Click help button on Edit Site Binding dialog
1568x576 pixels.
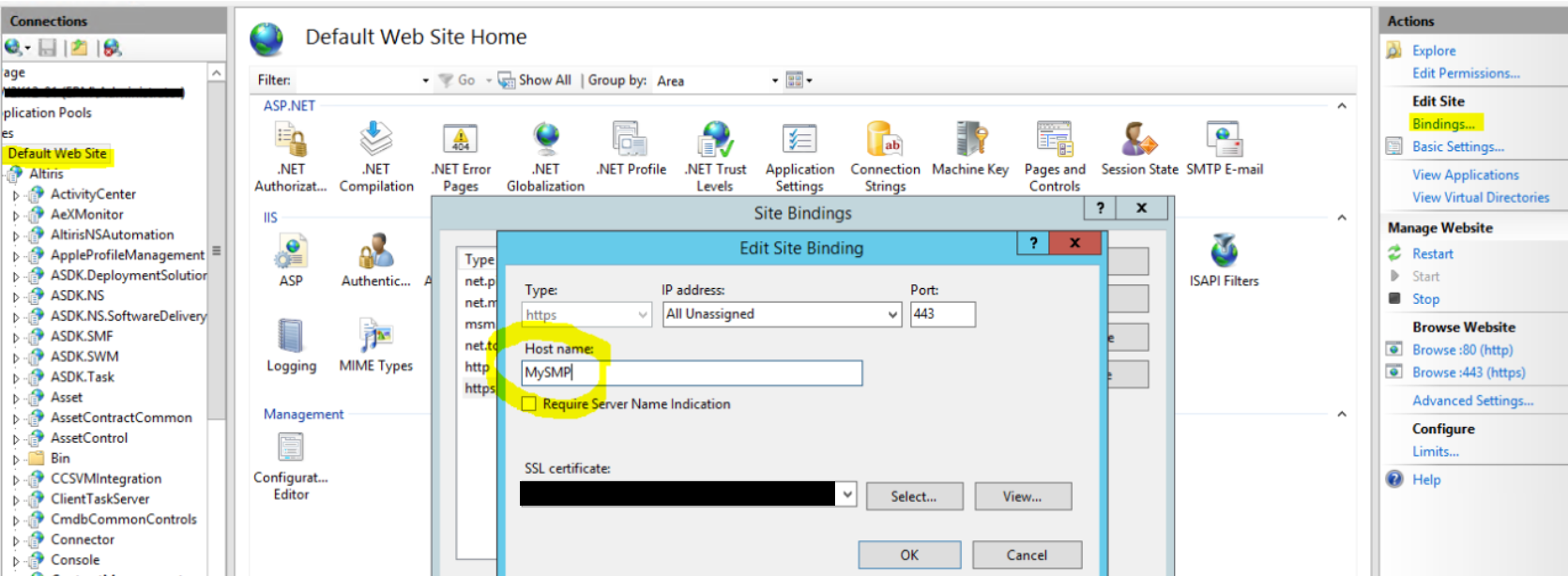click(x=1033, y=243)
